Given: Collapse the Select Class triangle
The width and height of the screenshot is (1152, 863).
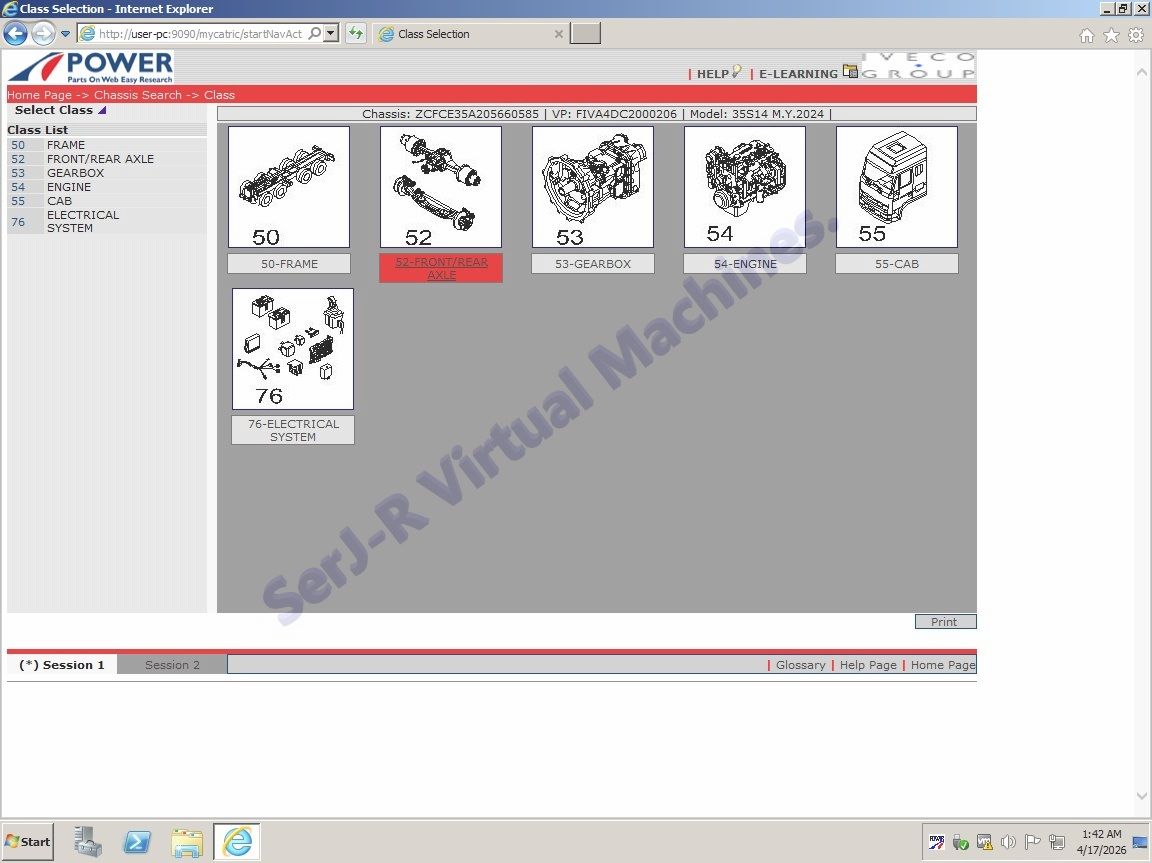Looking at the screenshot, I should (x=102, y=111).
